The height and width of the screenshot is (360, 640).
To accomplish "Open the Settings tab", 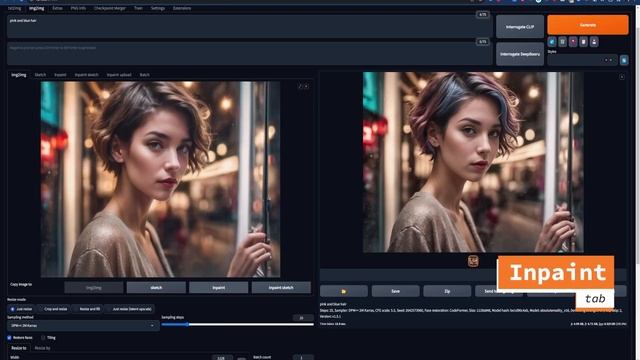I will coord(158,8).
